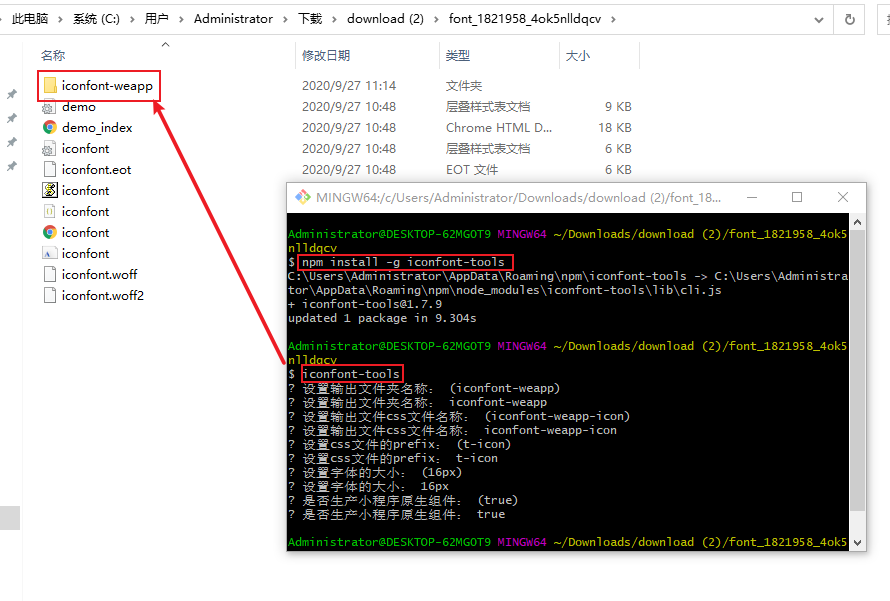Minimize the MINGW64 terminal window
Screen dimensions: 890x601
752,197
